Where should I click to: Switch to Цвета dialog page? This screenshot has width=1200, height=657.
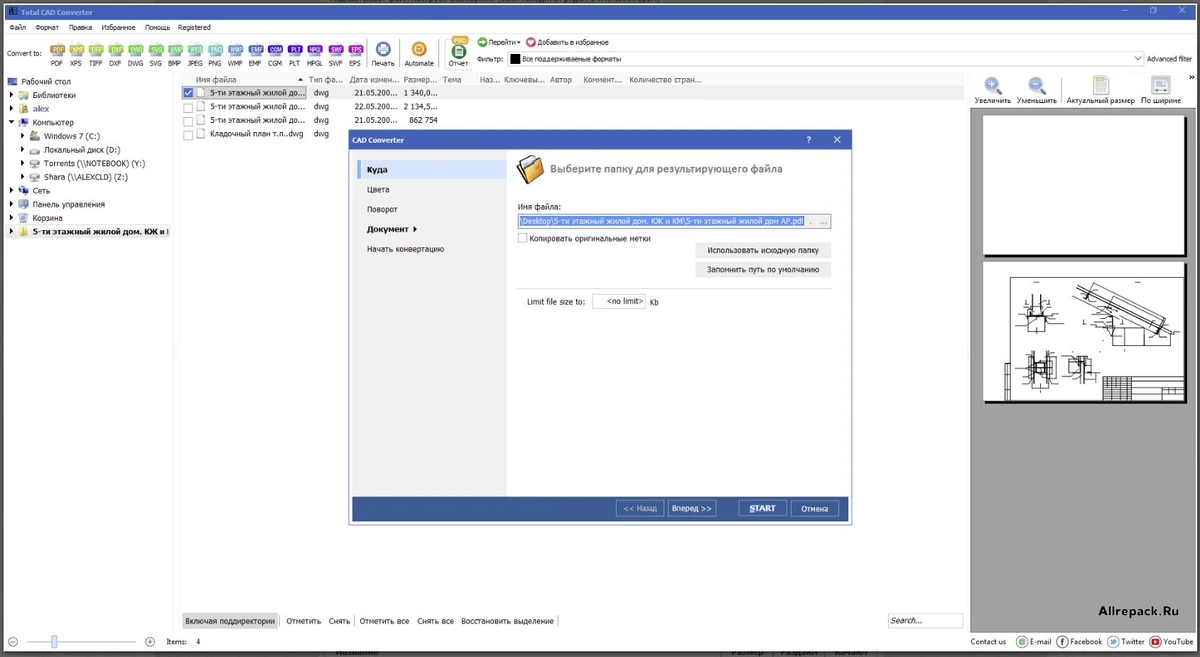coord(378,189)
